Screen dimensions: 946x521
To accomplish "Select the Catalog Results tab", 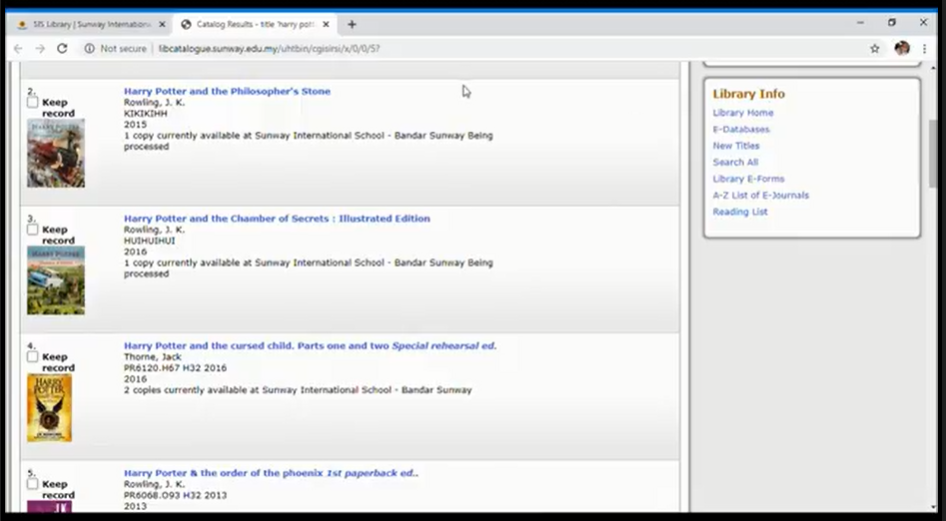I will tap(255, 25).
